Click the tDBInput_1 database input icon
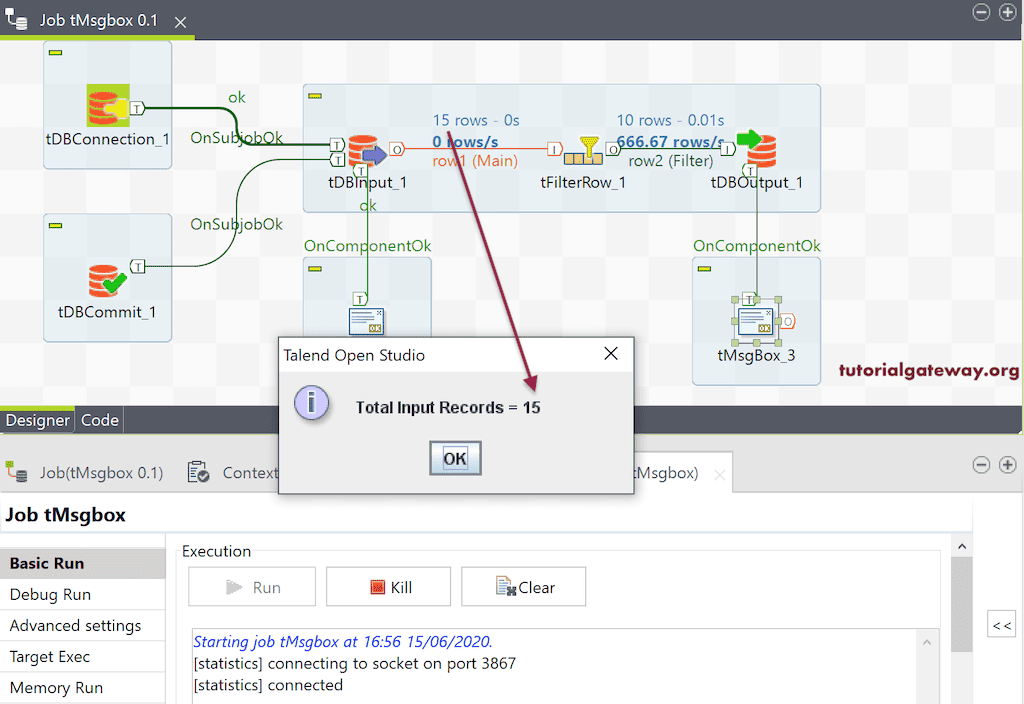The width and height of the screenshot is (1024, 704). (x=362, y=151)
